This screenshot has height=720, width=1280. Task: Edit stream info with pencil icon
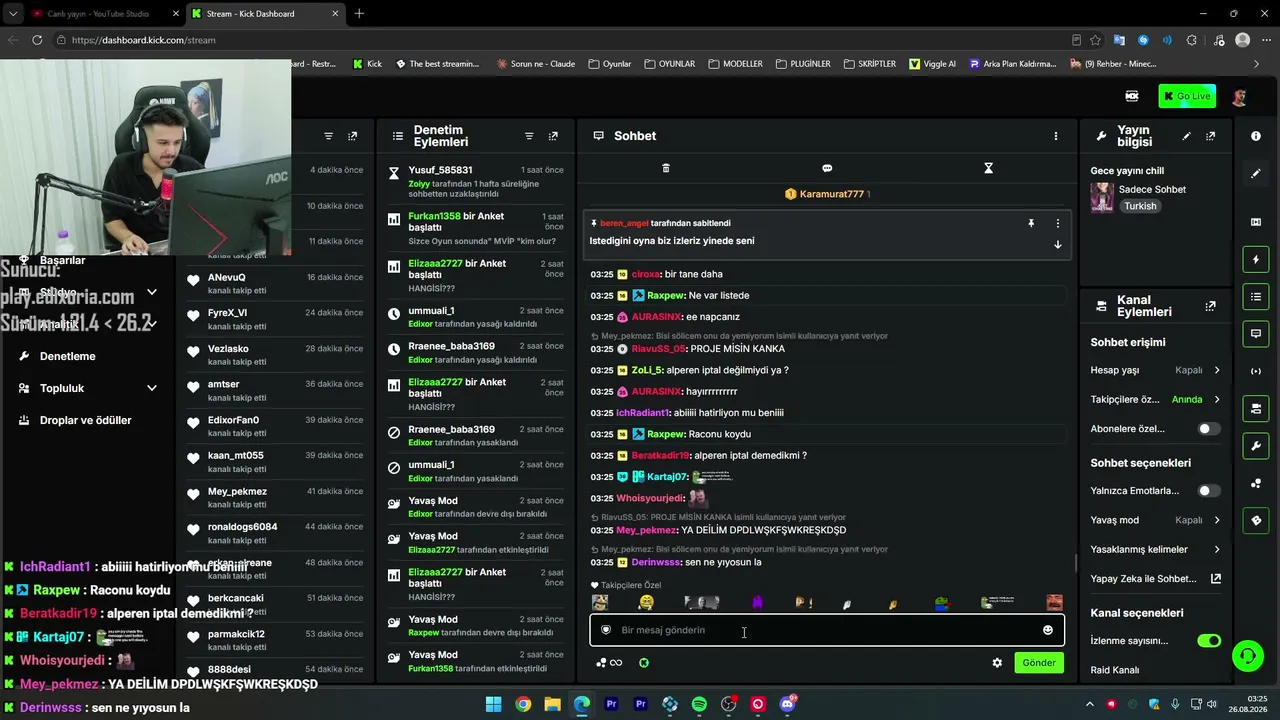pos(1187,136)
